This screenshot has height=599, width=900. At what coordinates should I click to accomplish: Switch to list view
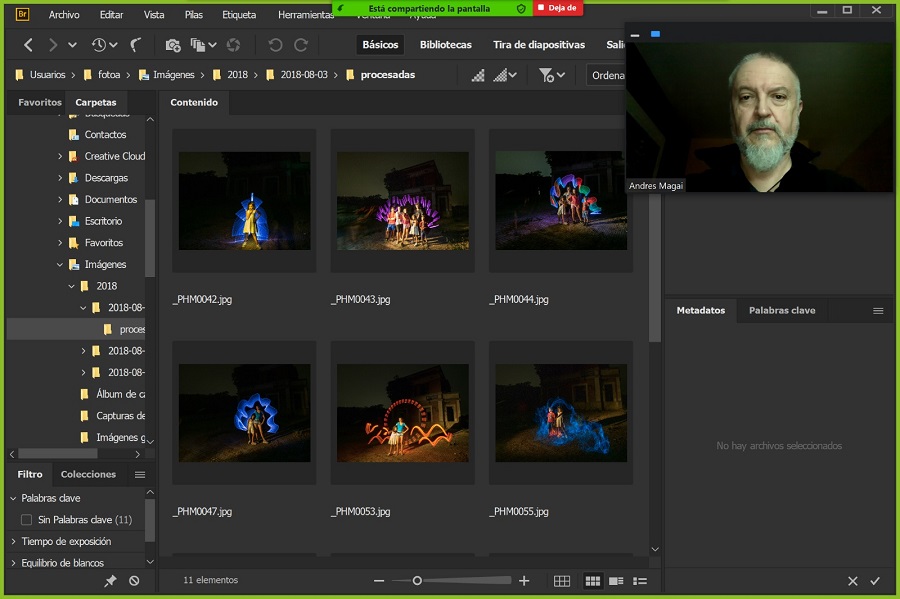640,581
